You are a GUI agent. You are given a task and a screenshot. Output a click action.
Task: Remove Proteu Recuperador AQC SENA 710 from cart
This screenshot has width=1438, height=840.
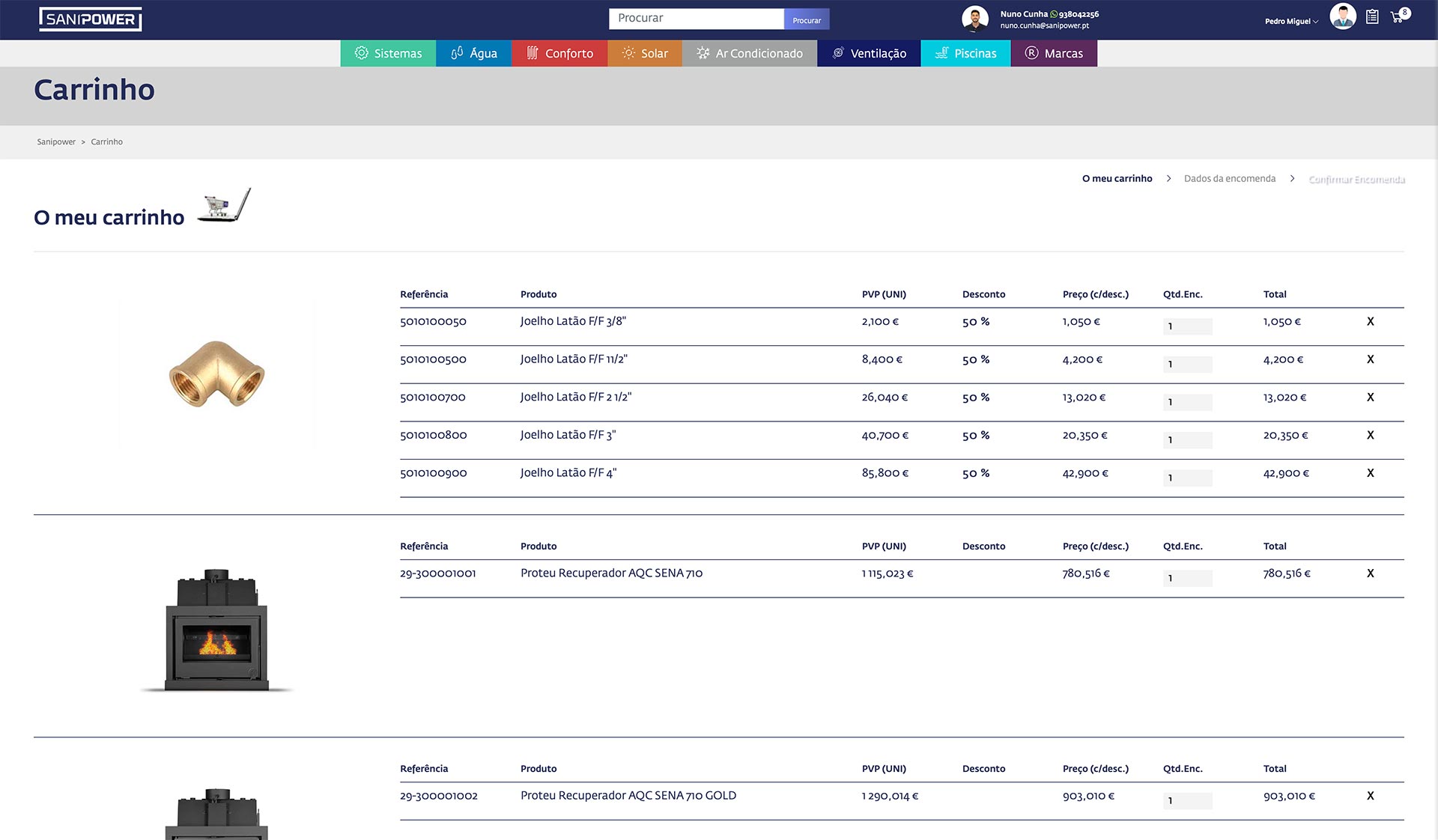pyautogui.click(x=1371, y=573)
